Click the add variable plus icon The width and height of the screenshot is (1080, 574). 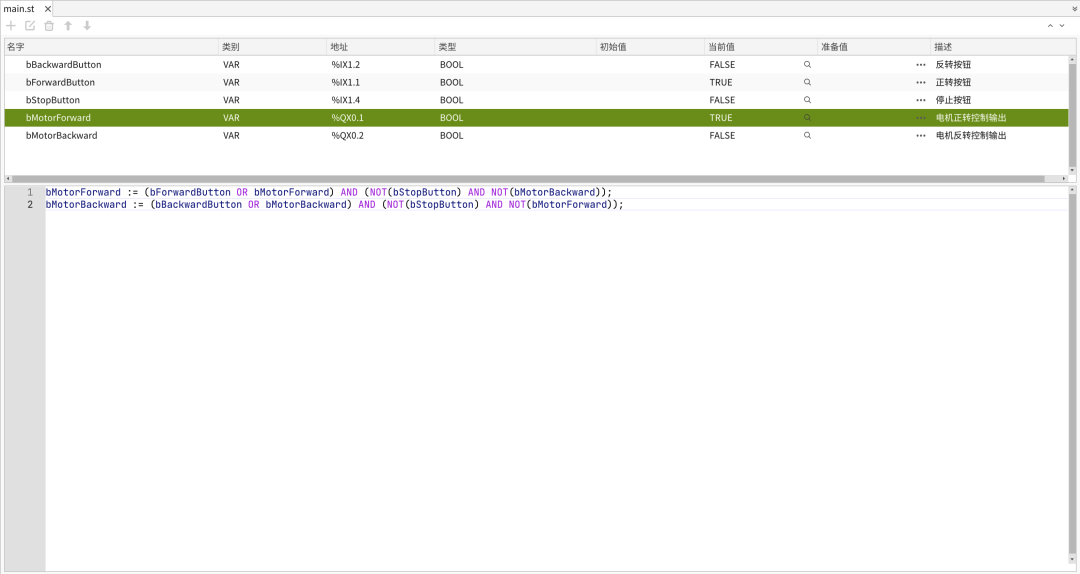11,26
